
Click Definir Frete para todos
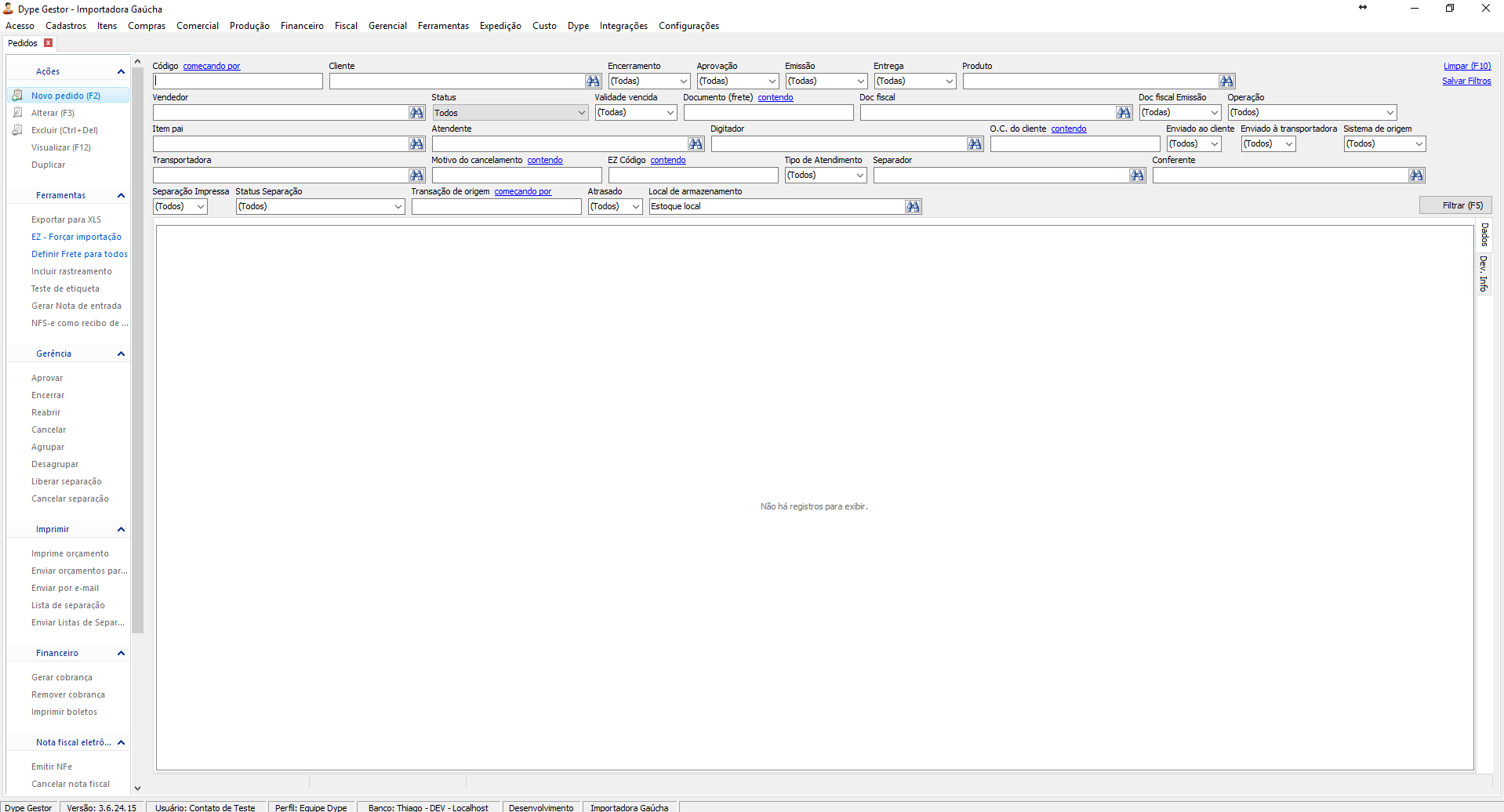click(79, 254)
